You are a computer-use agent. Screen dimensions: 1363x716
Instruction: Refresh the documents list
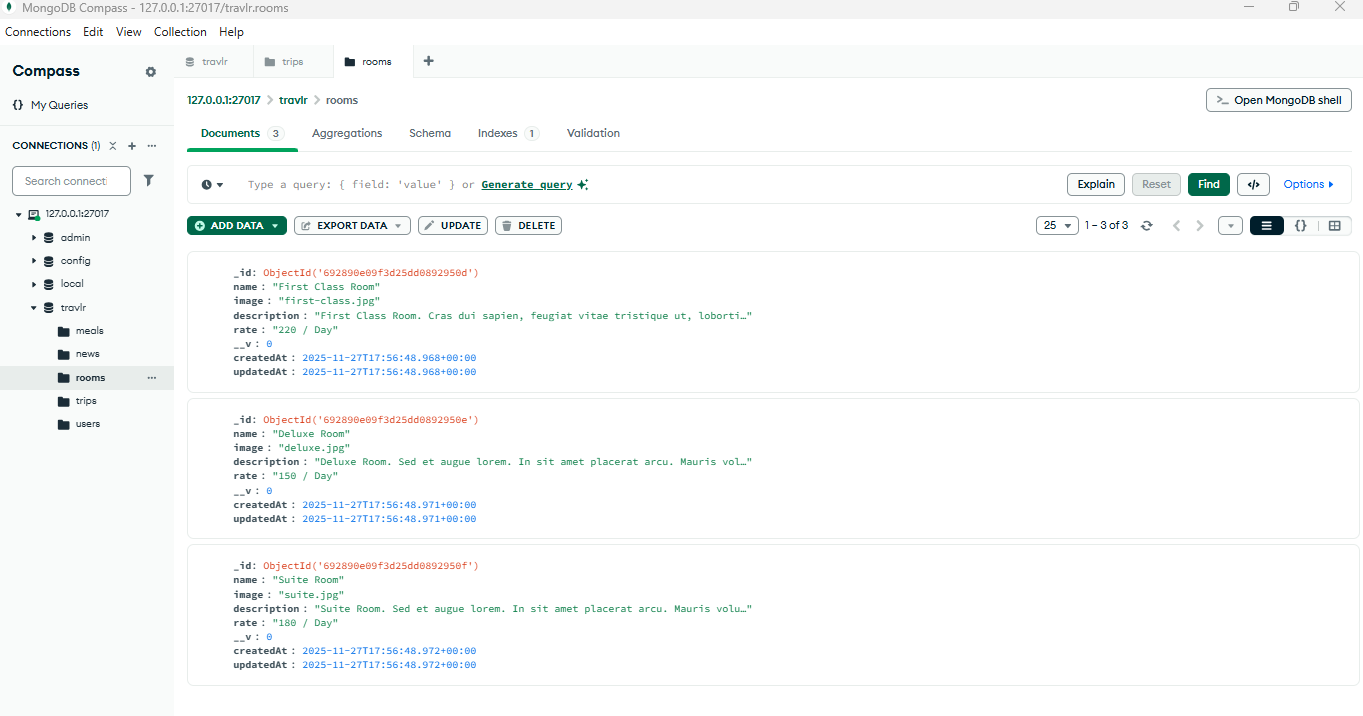pyautogui.click(x=1147, y=226)
